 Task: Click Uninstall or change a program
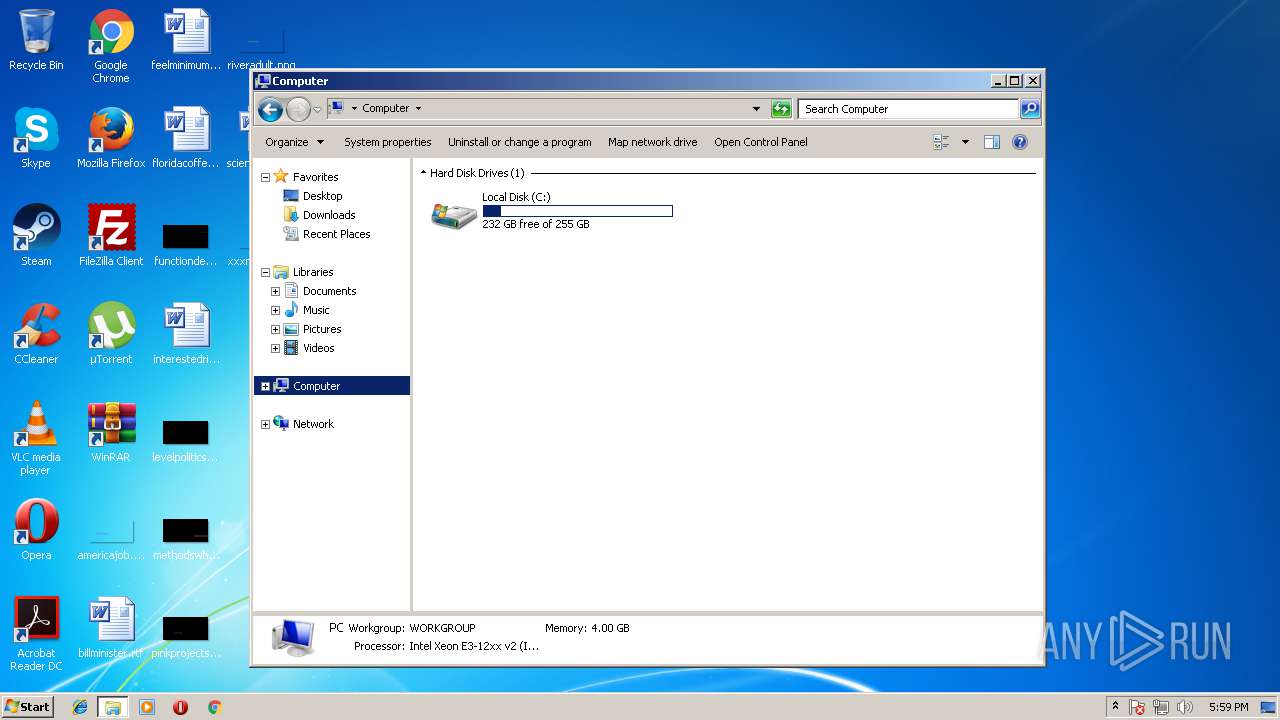pos(520,142)
